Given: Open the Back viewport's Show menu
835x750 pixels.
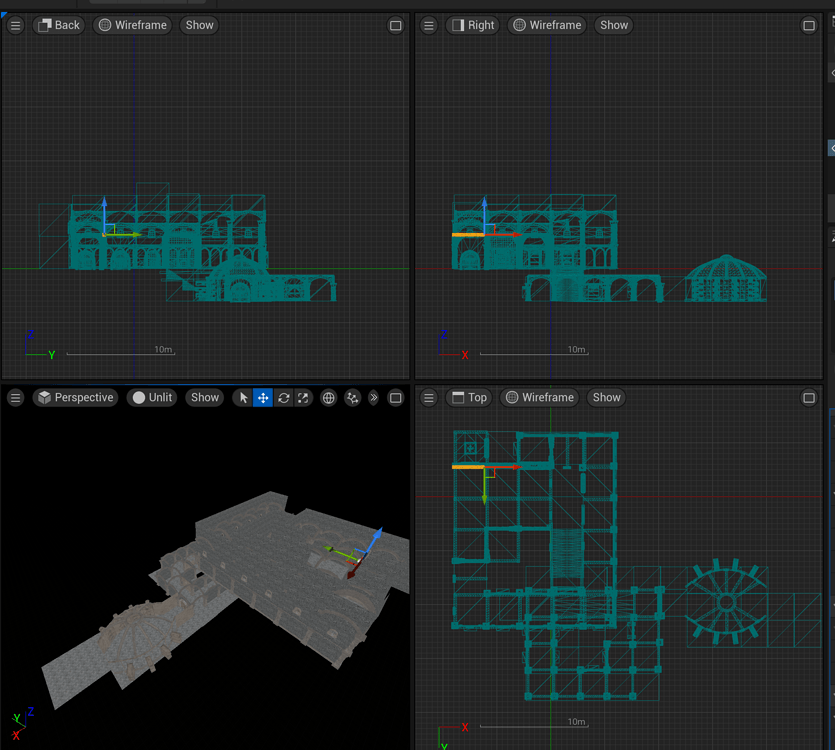Looking at the screenshot, I should [199, 25].
